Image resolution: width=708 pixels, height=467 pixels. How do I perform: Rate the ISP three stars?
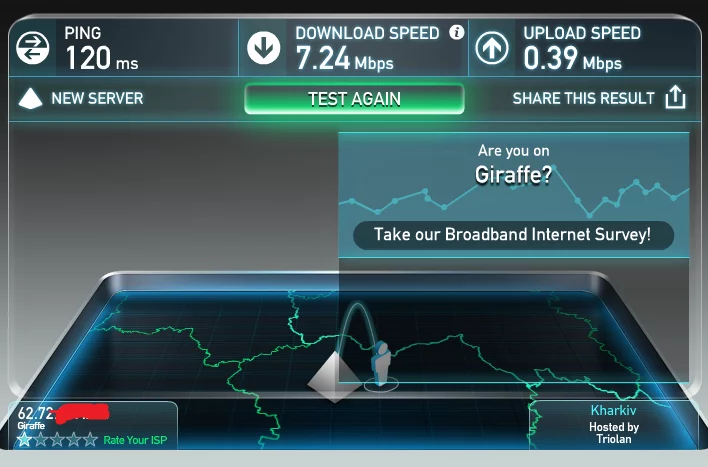pyautogui.click(x=57, y=439)
